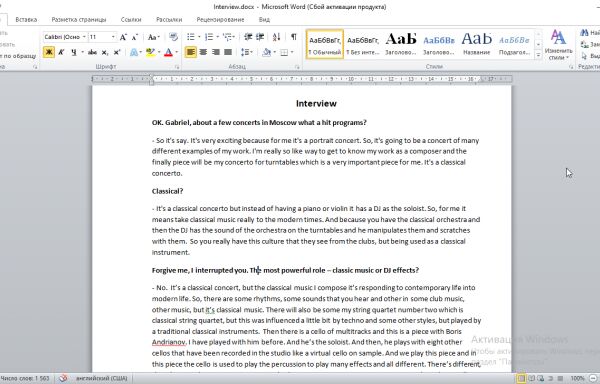Switch to Draft view icon in status bar
600x384 pixels.
pos(560,378)
